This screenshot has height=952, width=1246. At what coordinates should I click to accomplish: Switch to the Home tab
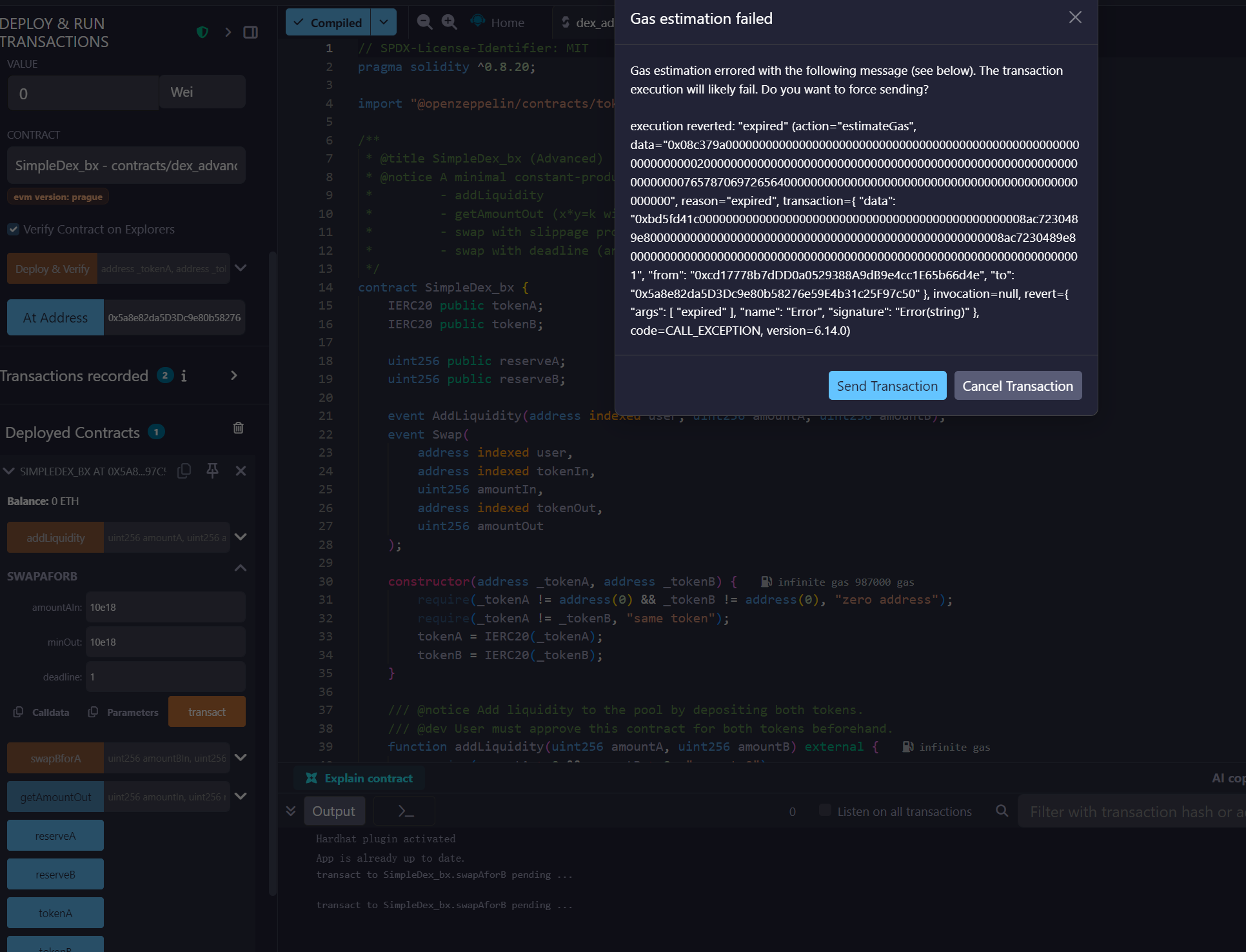point(507,23)
